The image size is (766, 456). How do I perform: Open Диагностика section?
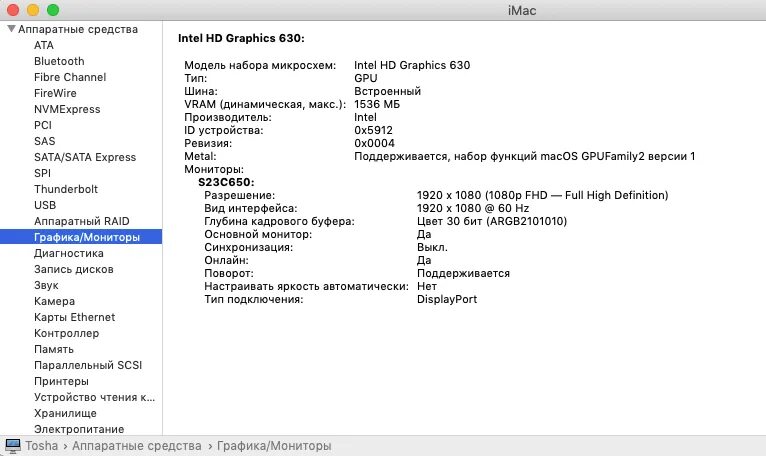click(69, 253)
